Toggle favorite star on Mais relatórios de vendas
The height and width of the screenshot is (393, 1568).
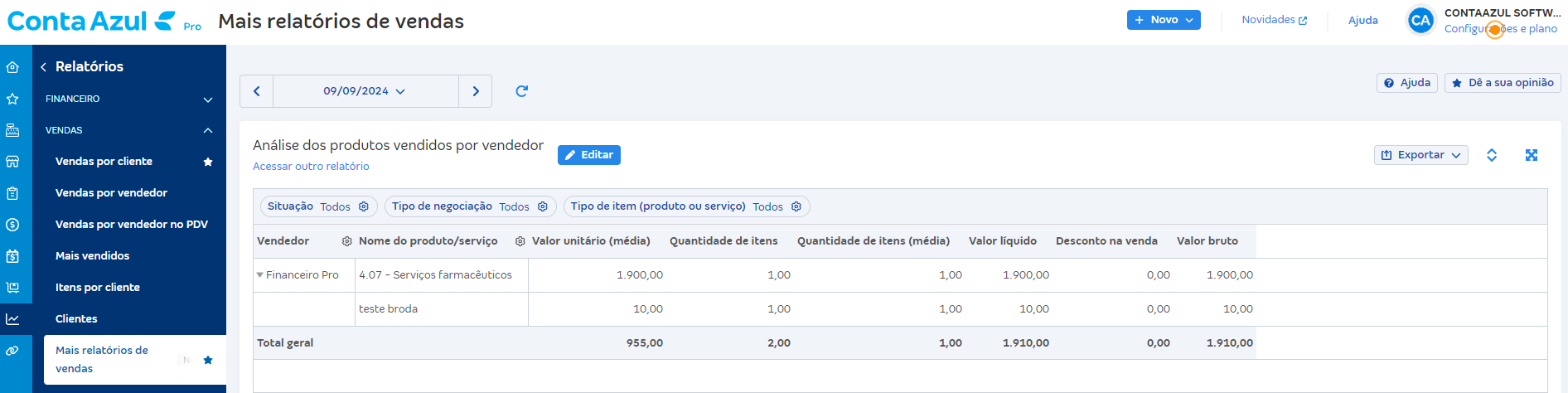pyautogui.click(x=208, y=360)
